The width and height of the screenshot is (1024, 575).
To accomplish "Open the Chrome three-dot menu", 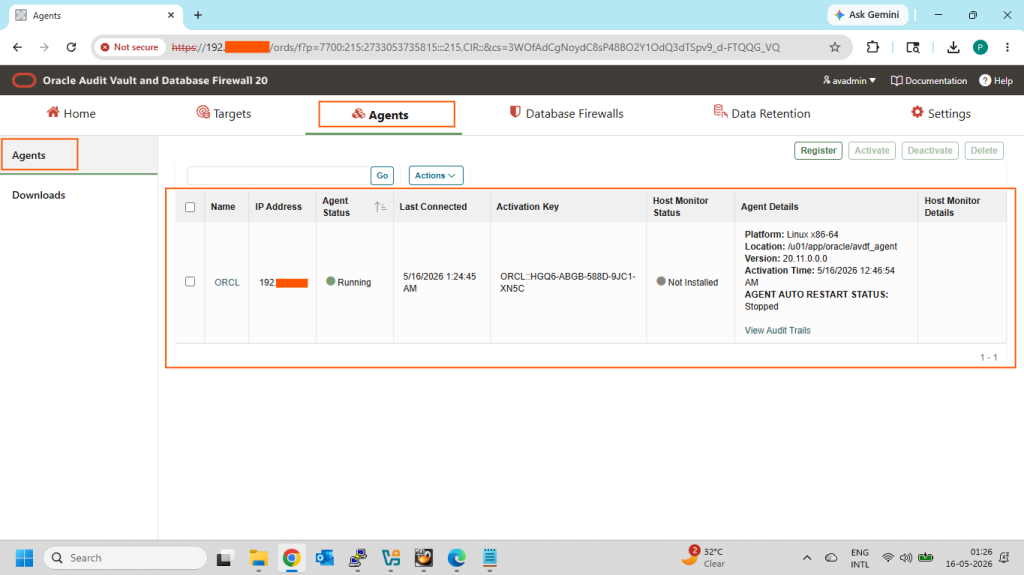I will click(1007, 47).
